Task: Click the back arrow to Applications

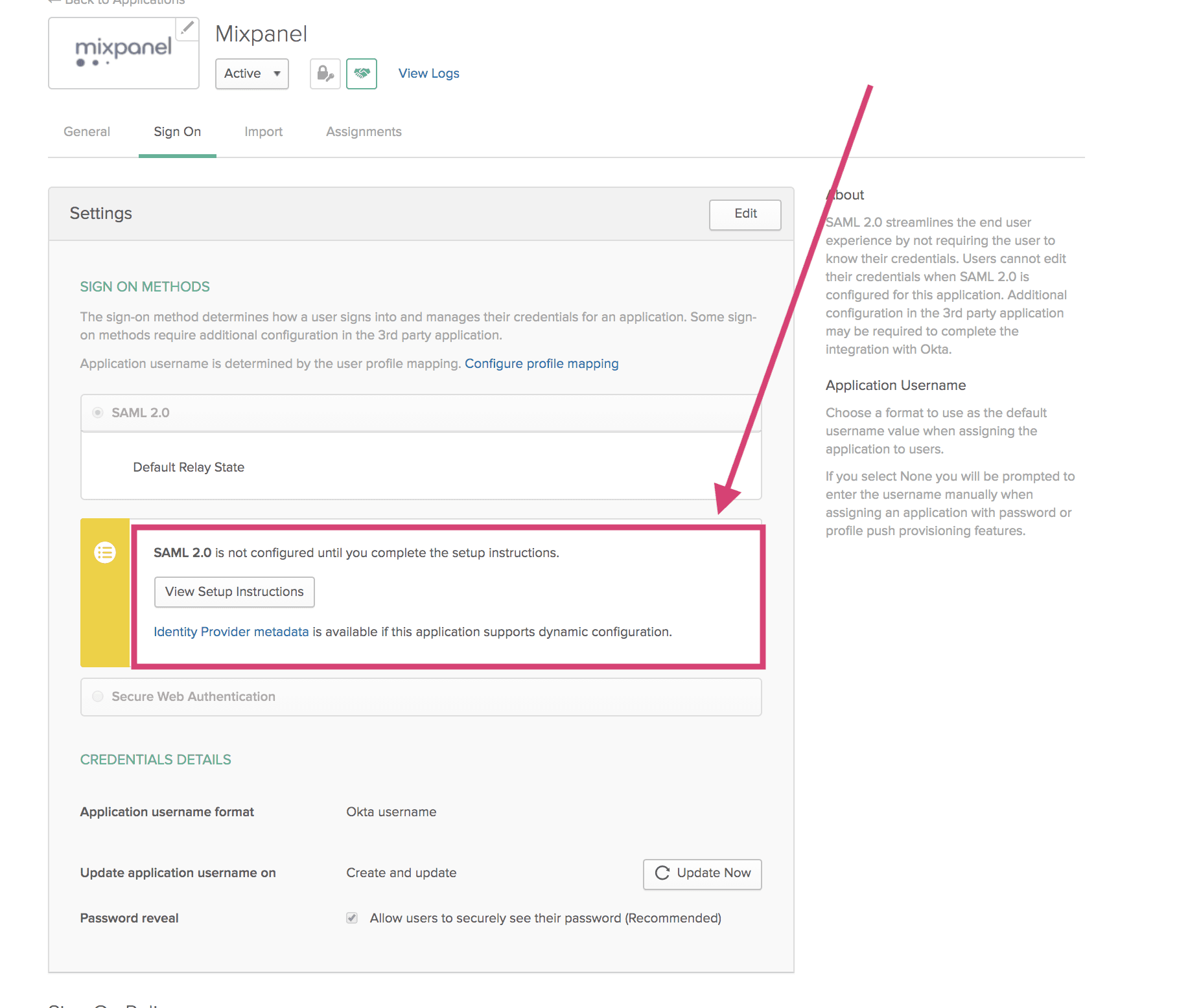Action: (x=53, y=2)
